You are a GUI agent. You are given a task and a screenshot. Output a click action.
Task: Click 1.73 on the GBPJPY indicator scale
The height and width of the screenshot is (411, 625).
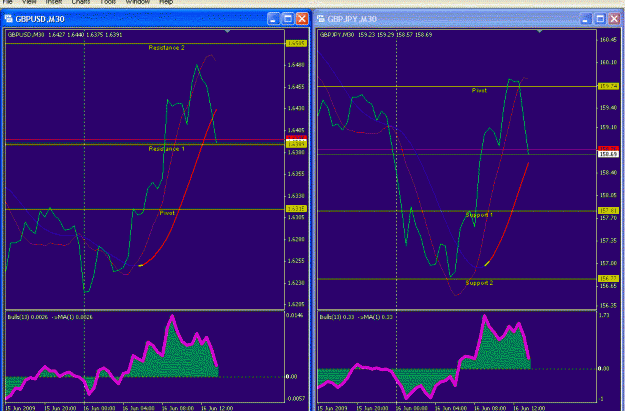tap(604, 315)
